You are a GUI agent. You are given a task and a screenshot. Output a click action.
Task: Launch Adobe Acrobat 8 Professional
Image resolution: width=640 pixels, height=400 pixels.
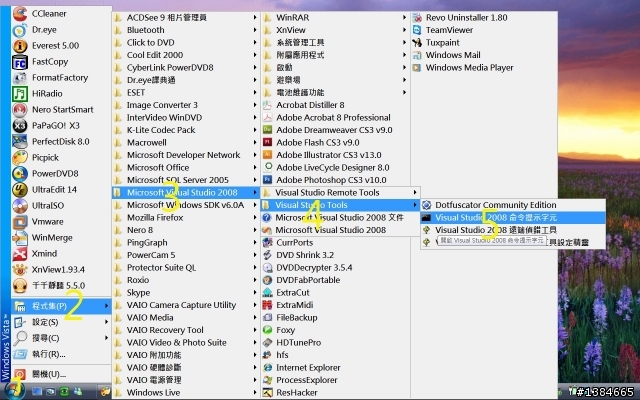coord(335,118)
